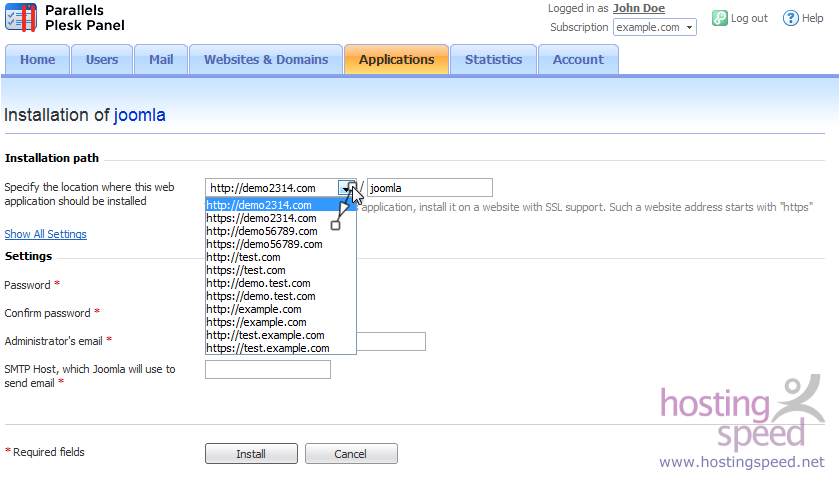Pick https://test.example.com option
Image resolution: width=840 pixels, height=480 pixels.
pyautogui.click(x=281, y=348)
